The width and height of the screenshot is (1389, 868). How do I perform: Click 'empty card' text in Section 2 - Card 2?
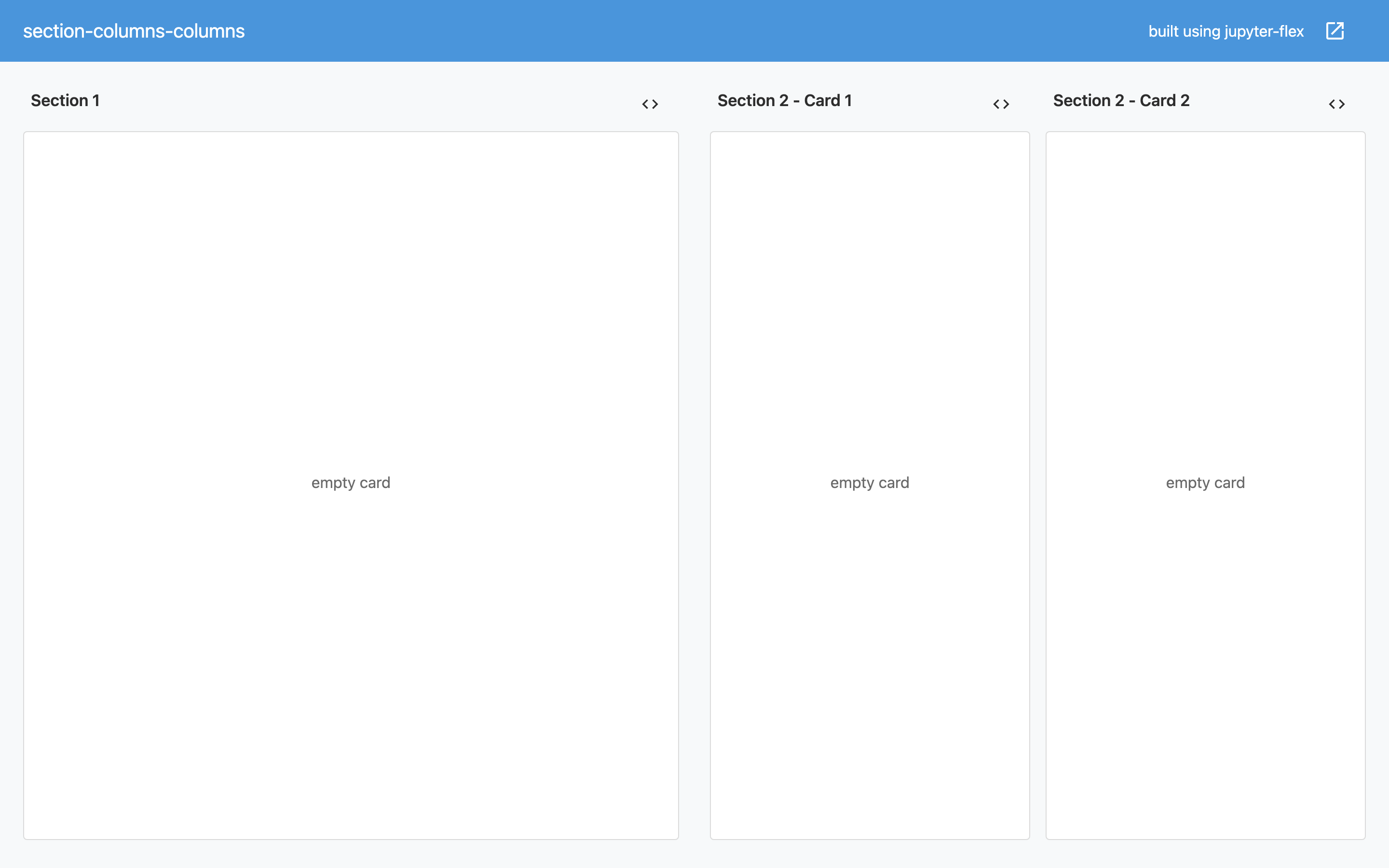[1205, 483]
